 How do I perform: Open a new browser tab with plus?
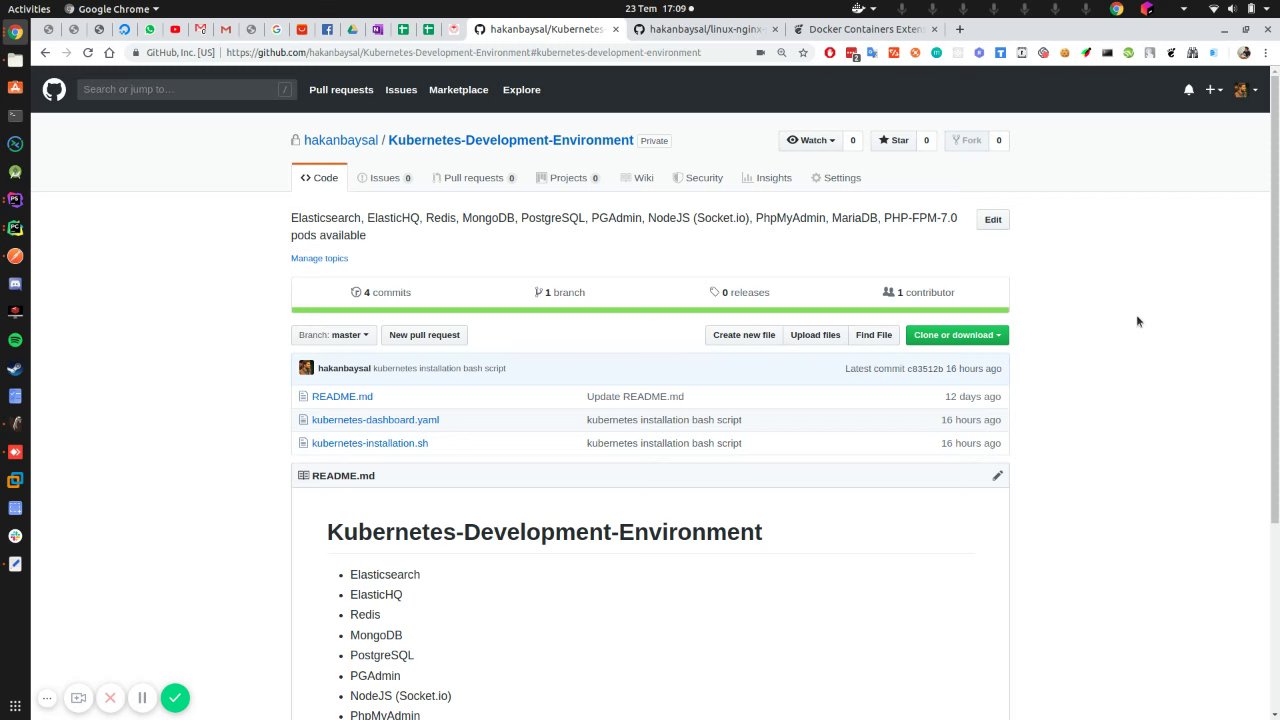click(x=960, y=29)
